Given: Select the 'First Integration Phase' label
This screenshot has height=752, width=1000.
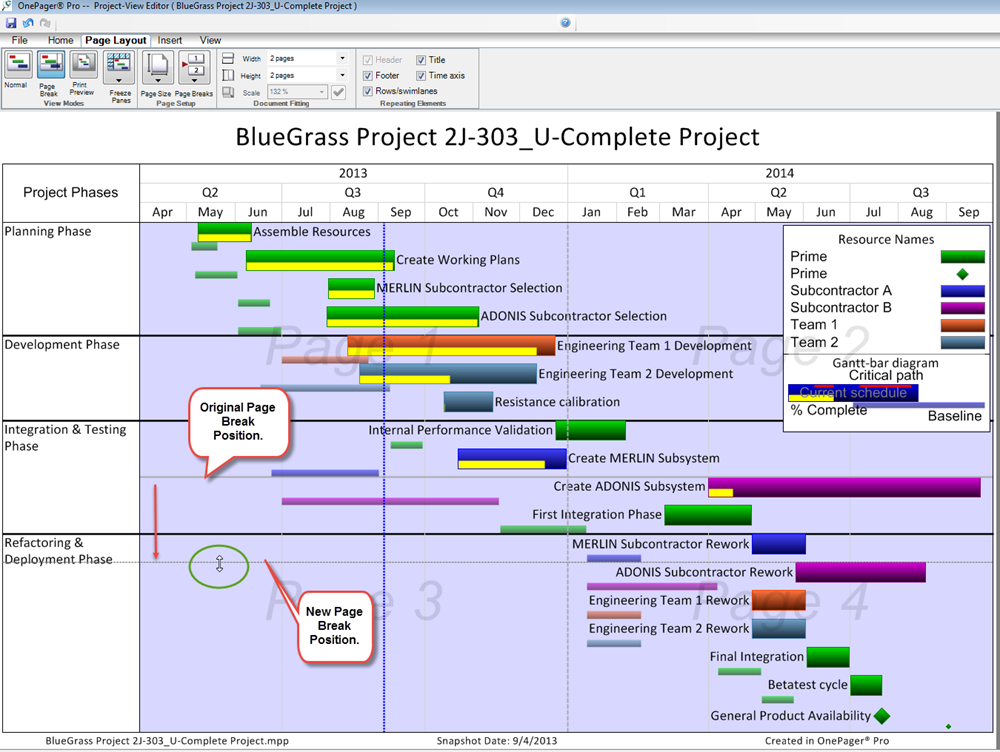Looking at the screenshot, I should click(x=597, y=514).
